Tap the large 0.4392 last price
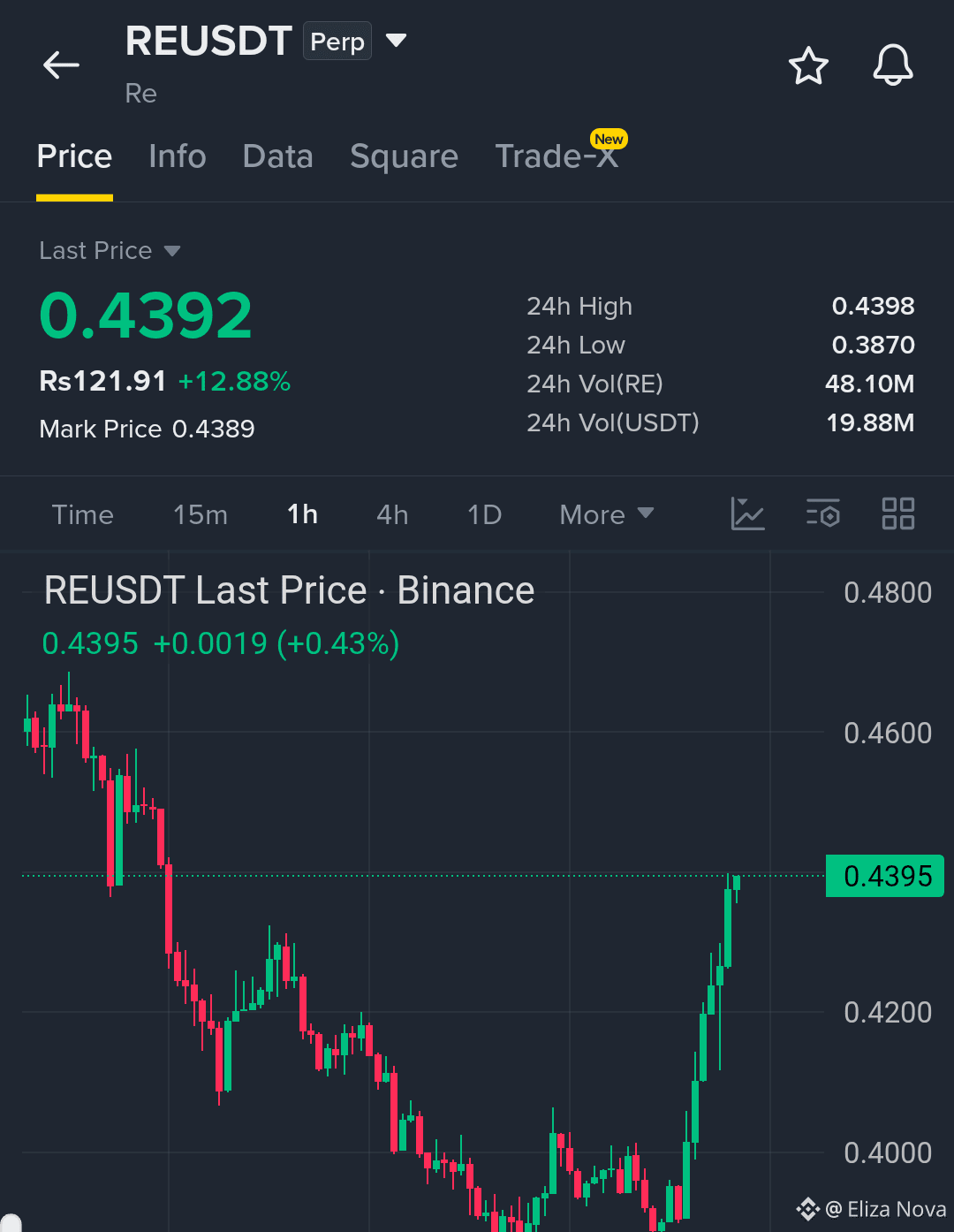954x1232 pixels. tap(146, 316)
